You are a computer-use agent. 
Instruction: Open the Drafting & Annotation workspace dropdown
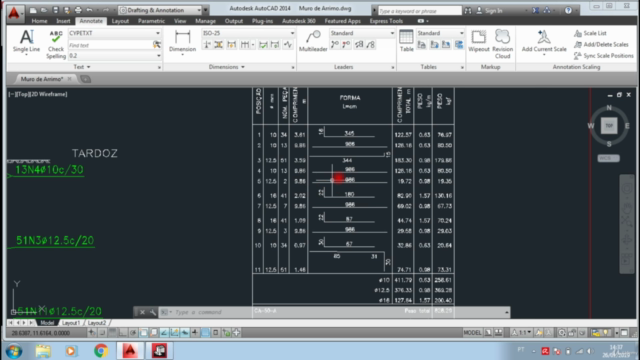160,10
